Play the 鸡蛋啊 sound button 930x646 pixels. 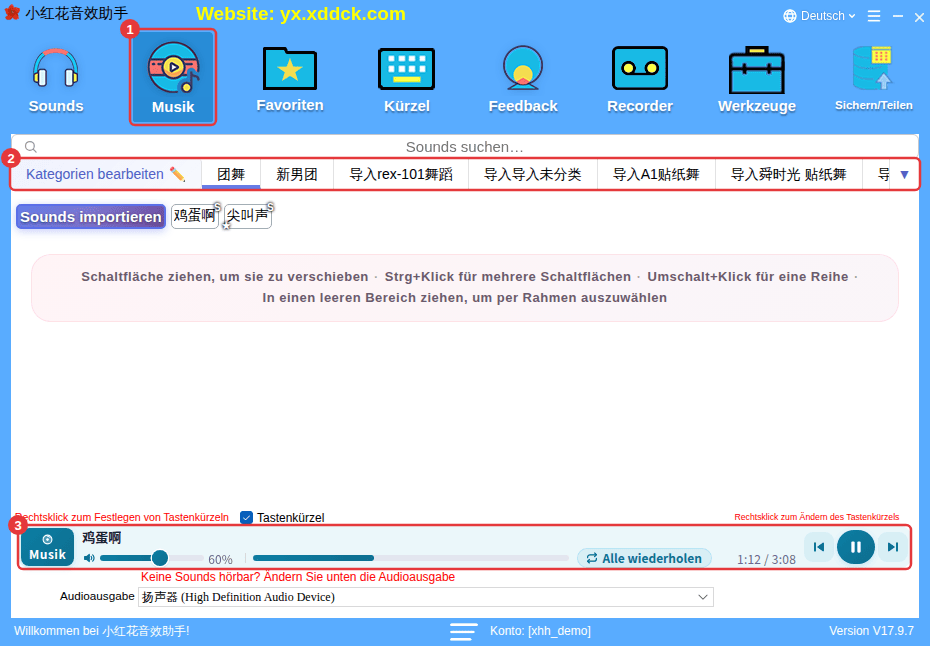(x=195, y=216)
